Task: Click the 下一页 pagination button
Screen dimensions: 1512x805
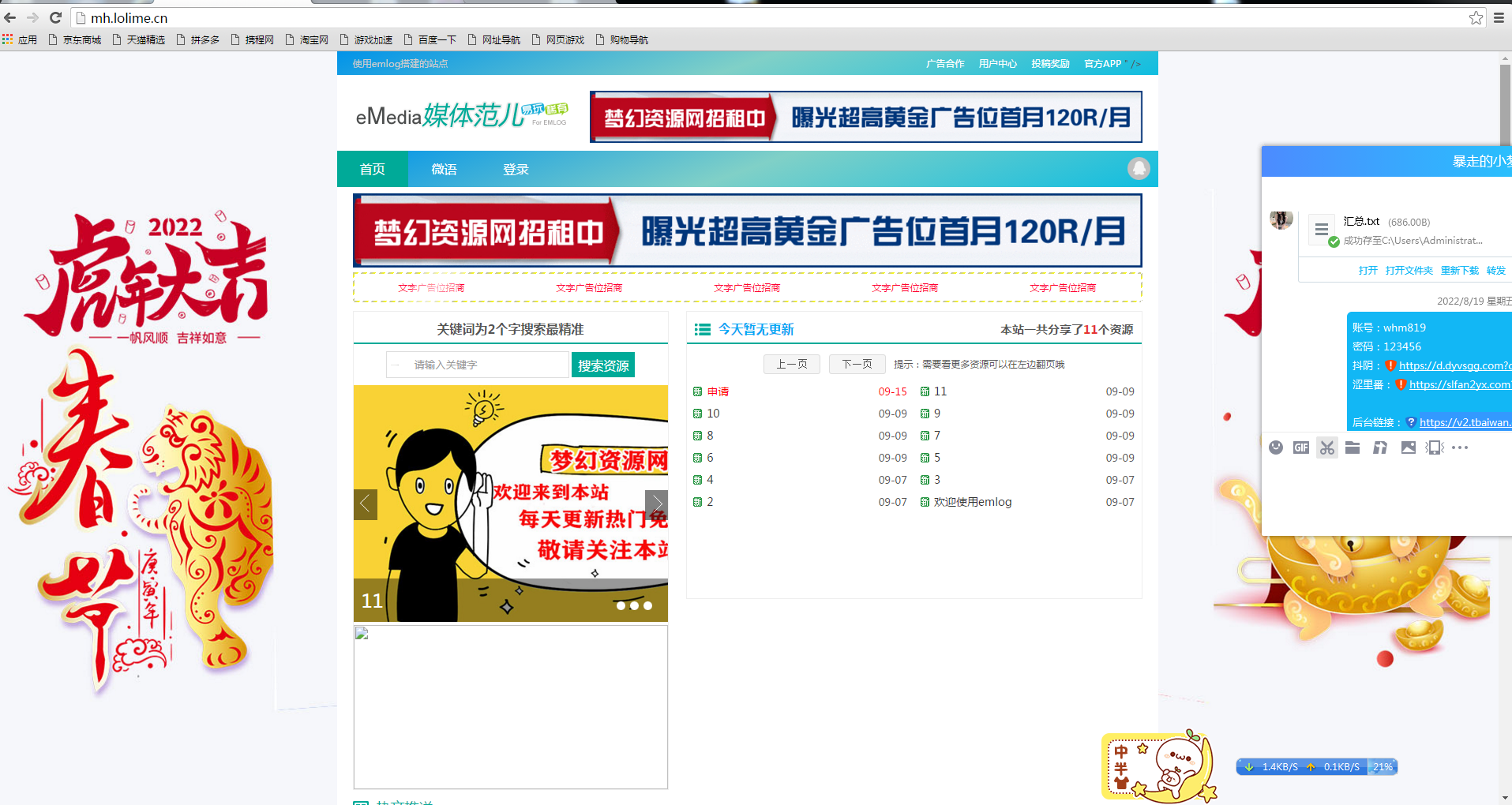Action: 857,364
